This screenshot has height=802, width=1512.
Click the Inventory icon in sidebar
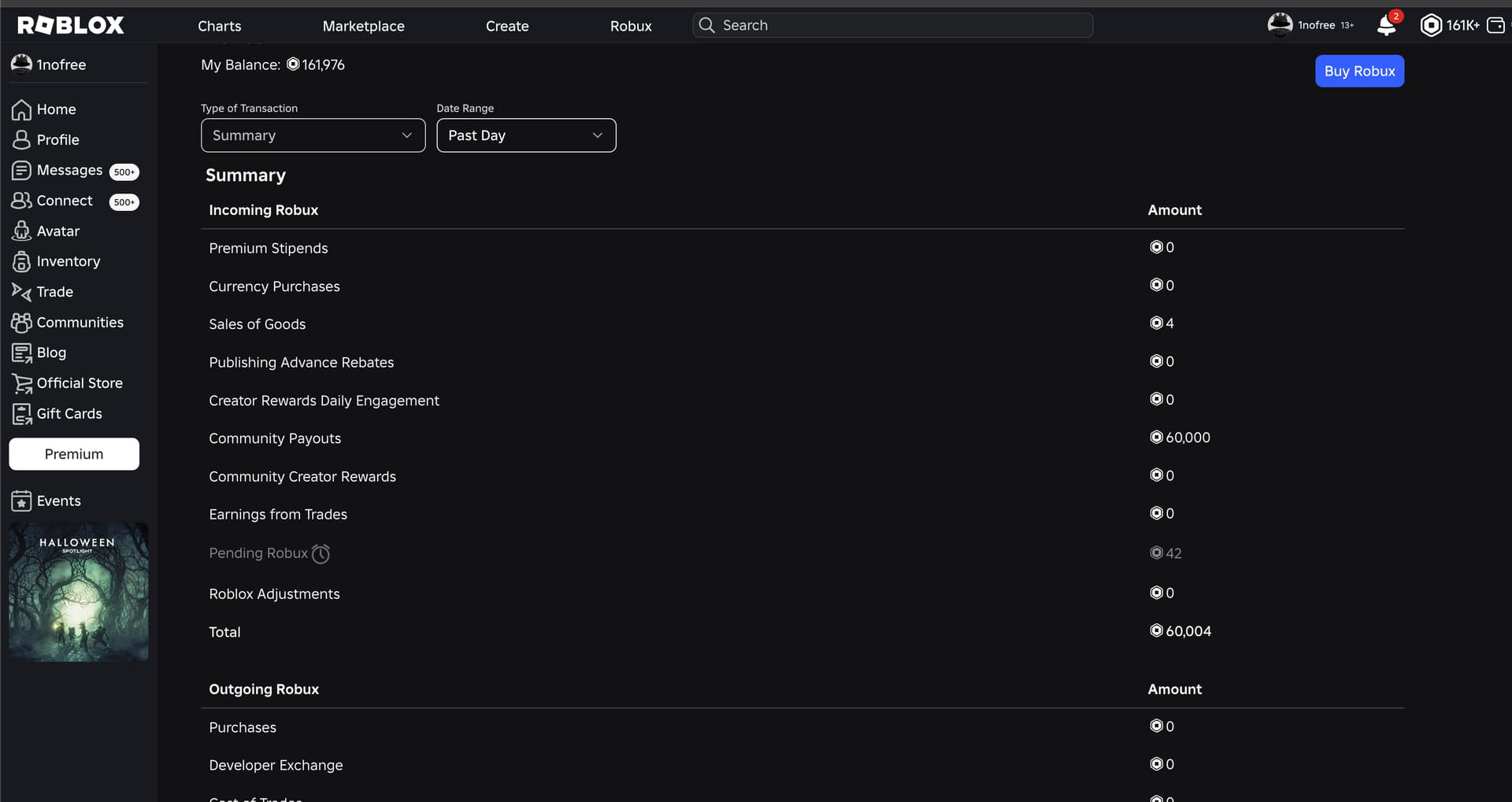pos(21,261)
